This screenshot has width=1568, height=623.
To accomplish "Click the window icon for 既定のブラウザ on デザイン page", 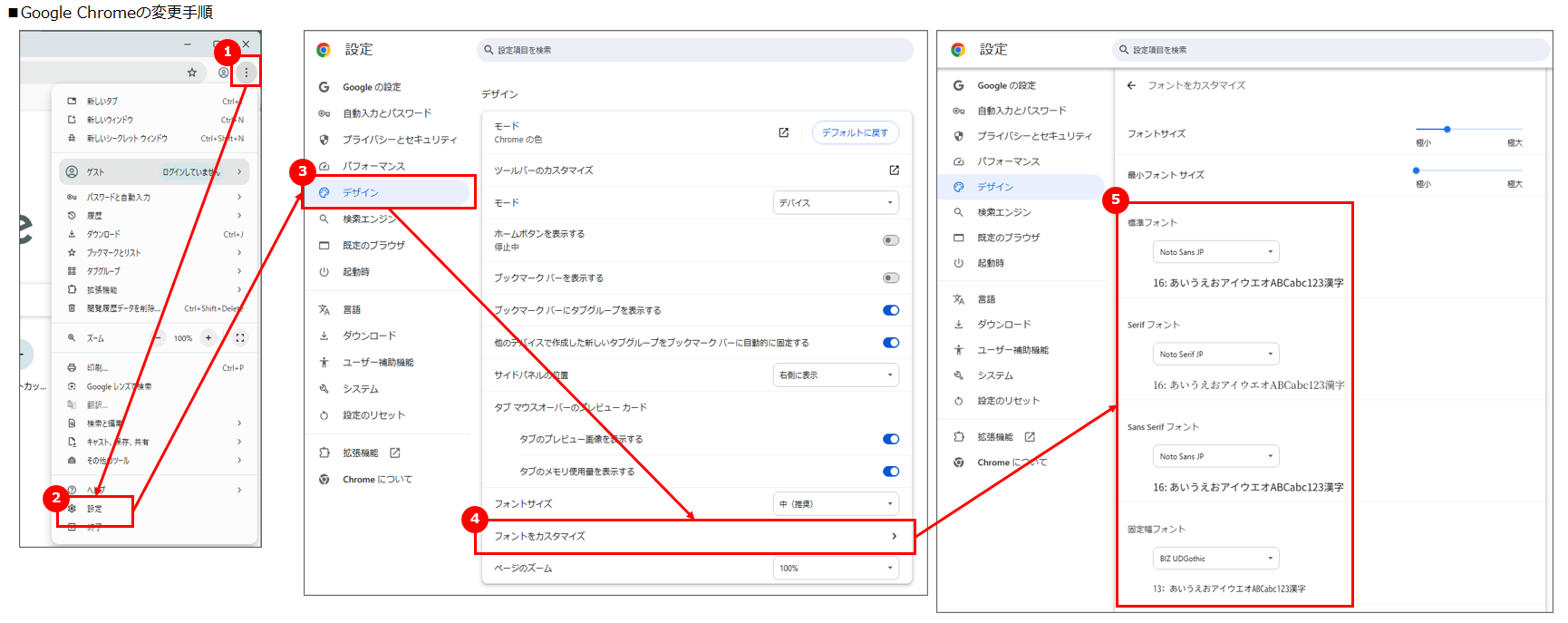I will (x=324, y=245).
